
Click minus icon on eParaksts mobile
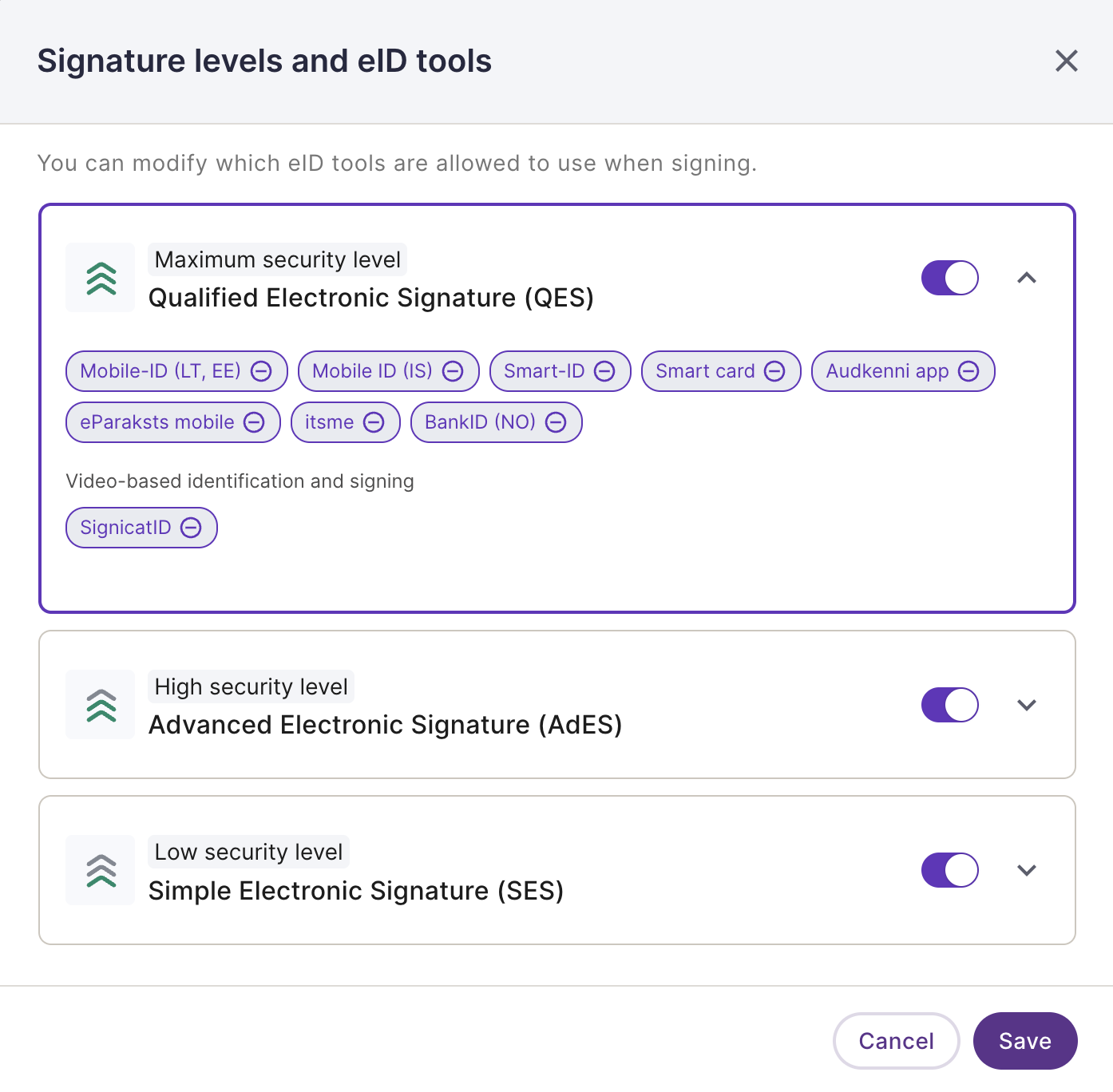[254, 422]
